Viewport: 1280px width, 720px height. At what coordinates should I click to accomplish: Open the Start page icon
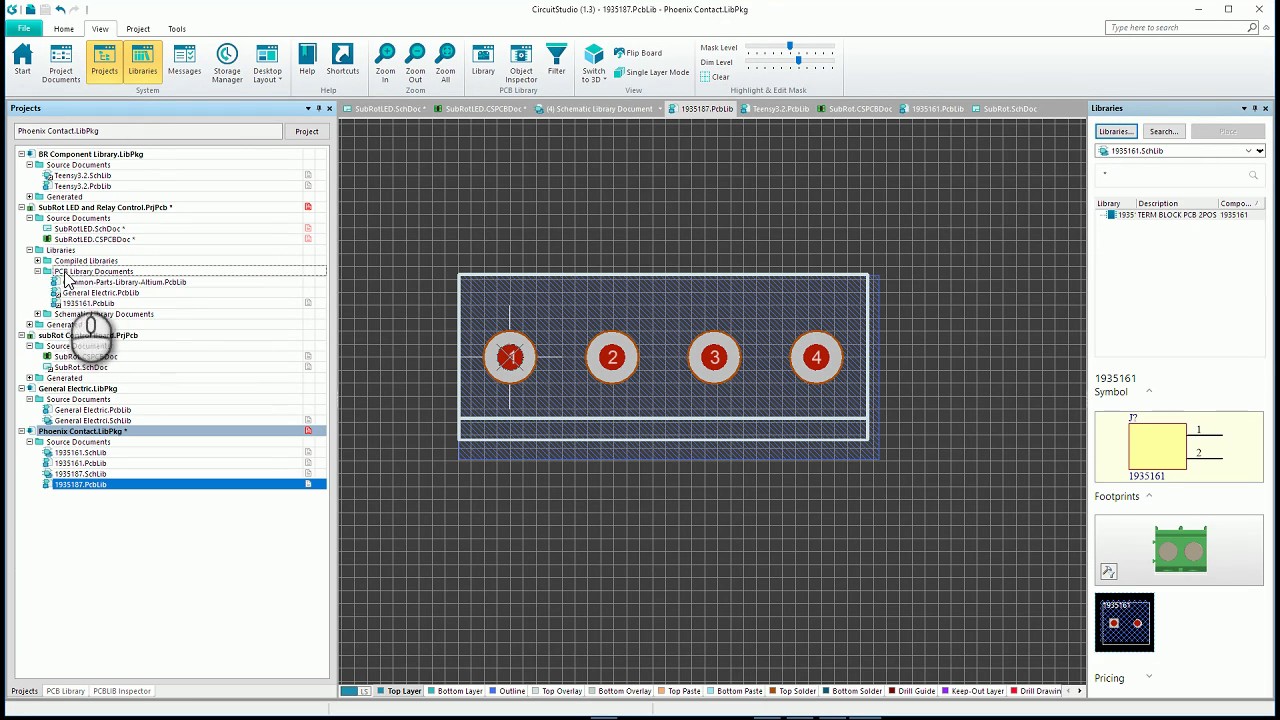[22, 61]
